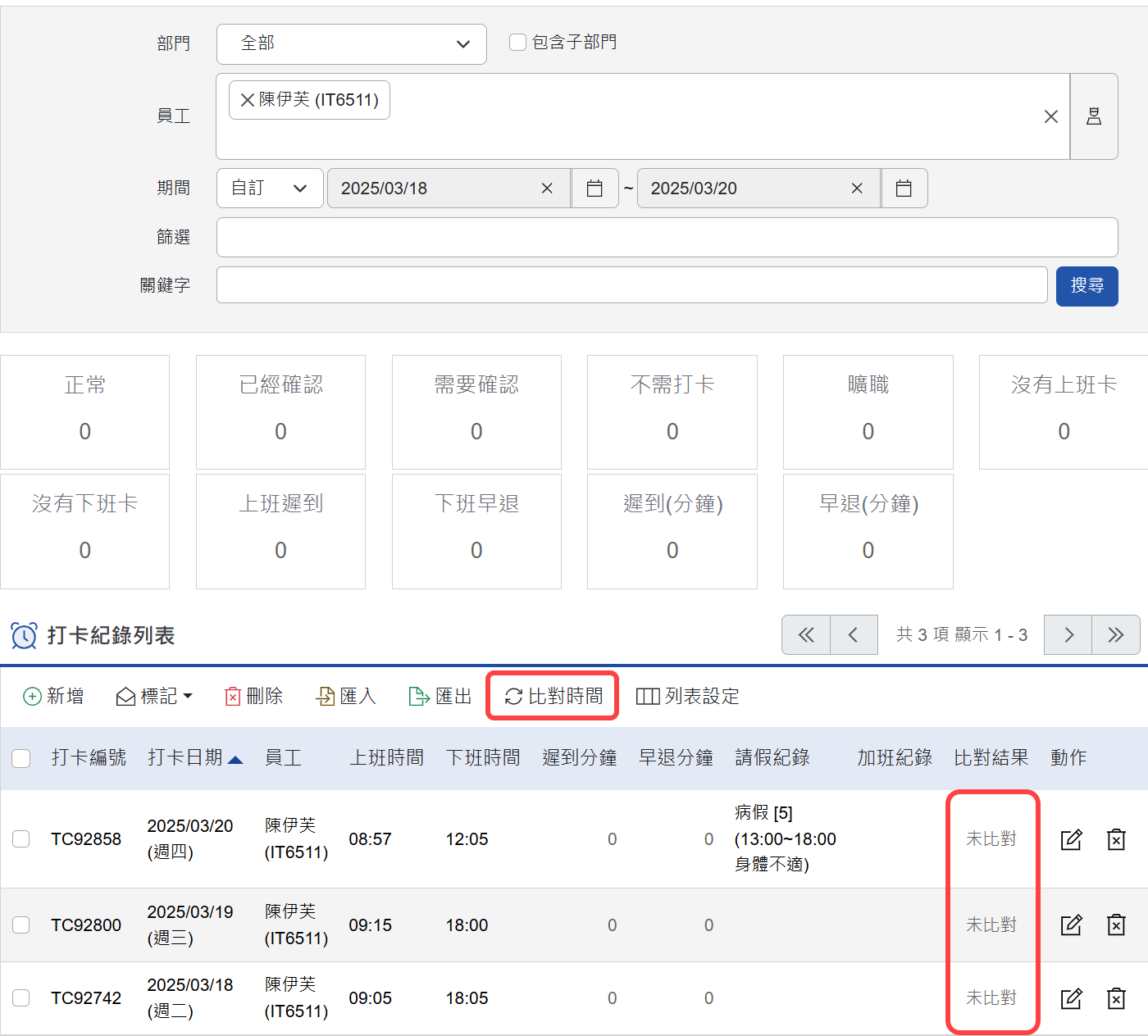Delete punch record TC92742
Viewport: 1148px width, 1036px height.
pos(1116,998)
